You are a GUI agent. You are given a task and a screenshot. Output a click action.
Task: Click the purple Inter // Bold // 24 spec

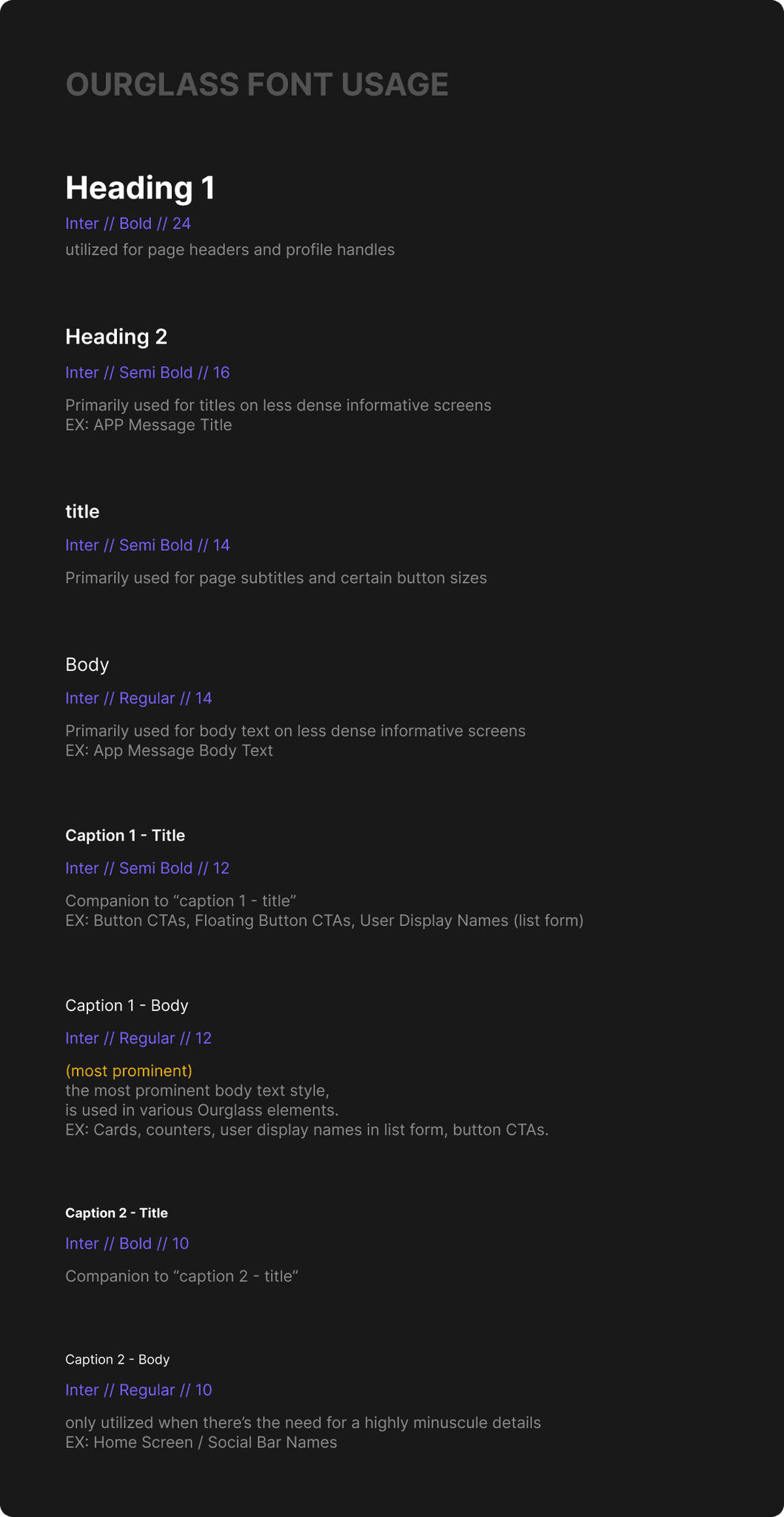(128, 224)
